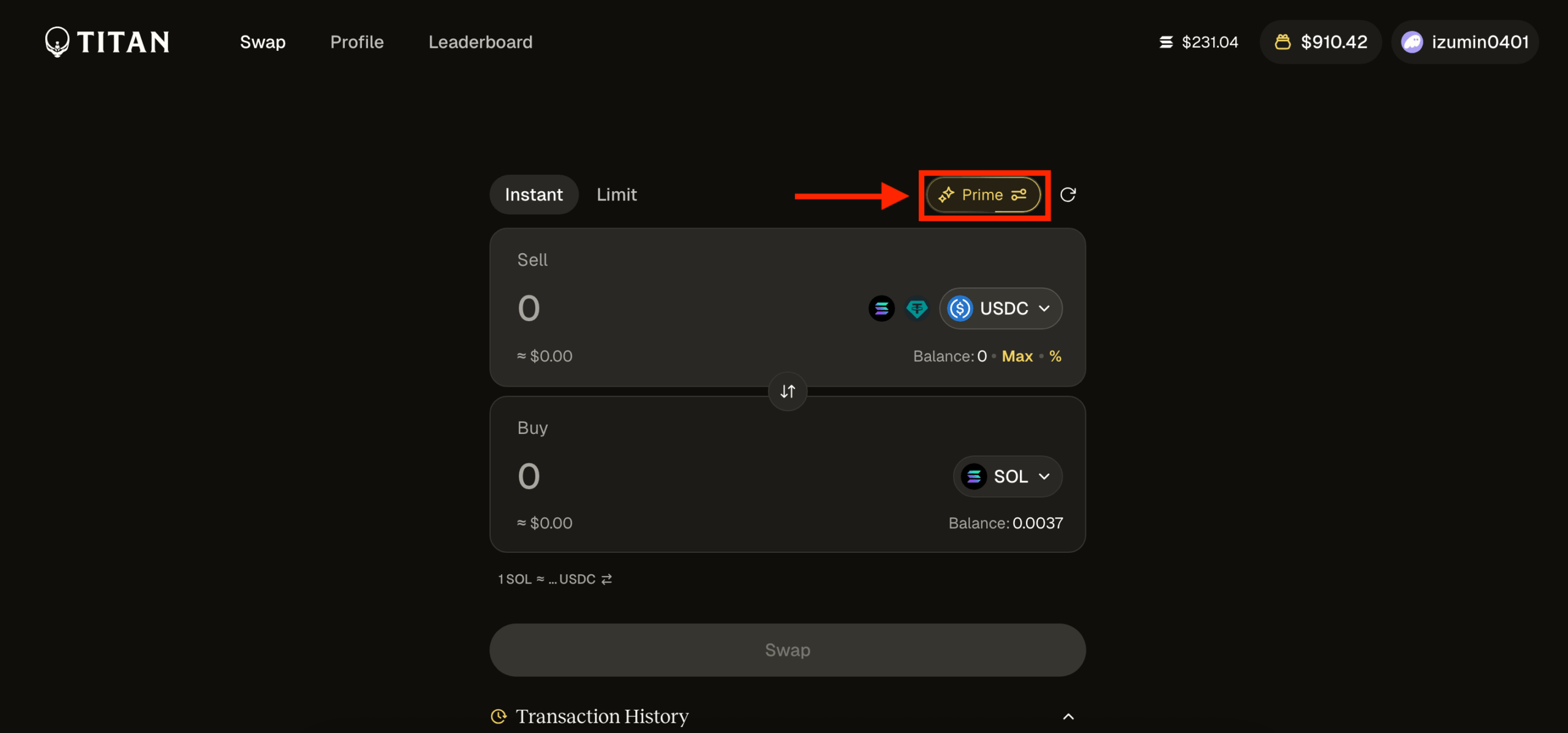Open SOL buy token dropdown
The image size is (1568, 733).
1008,476
